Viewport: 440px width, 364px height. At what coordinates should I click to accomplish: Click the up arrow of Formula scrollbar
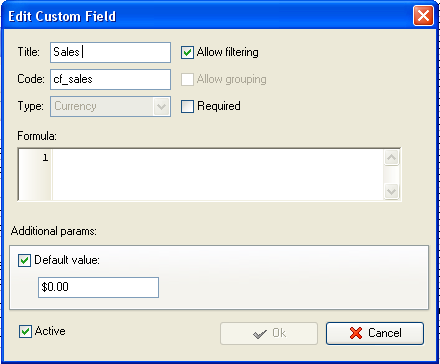tap(391, 158)
